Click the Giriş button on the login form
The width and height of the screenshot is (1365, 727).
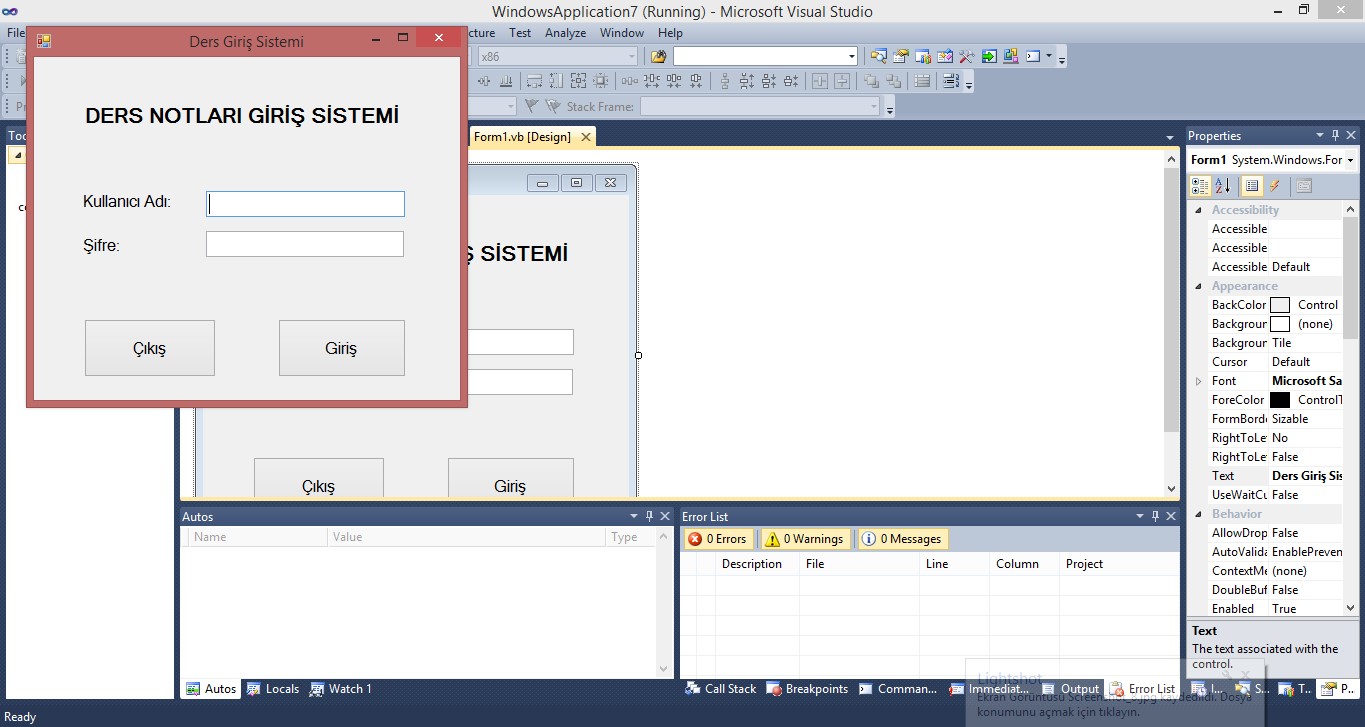tap(341, 347)
